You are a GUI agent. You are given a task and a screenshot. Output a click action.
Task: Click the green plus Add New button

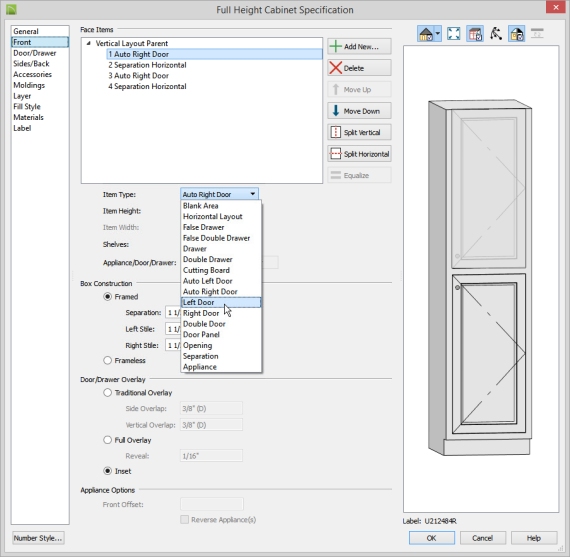[x=359, y=47]
